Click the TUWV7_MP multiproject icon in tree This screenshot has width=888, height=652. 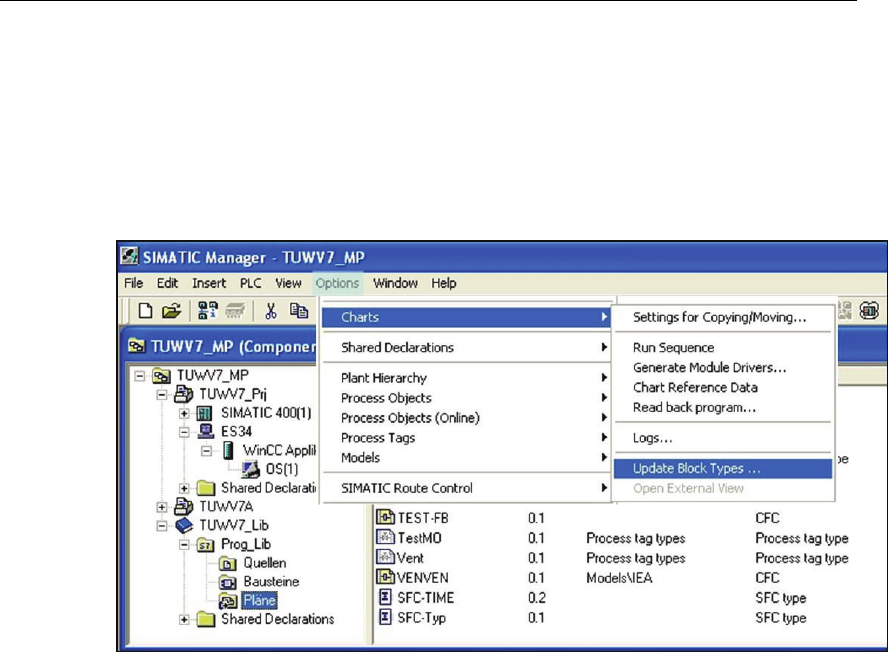click(x=161, y=376)
